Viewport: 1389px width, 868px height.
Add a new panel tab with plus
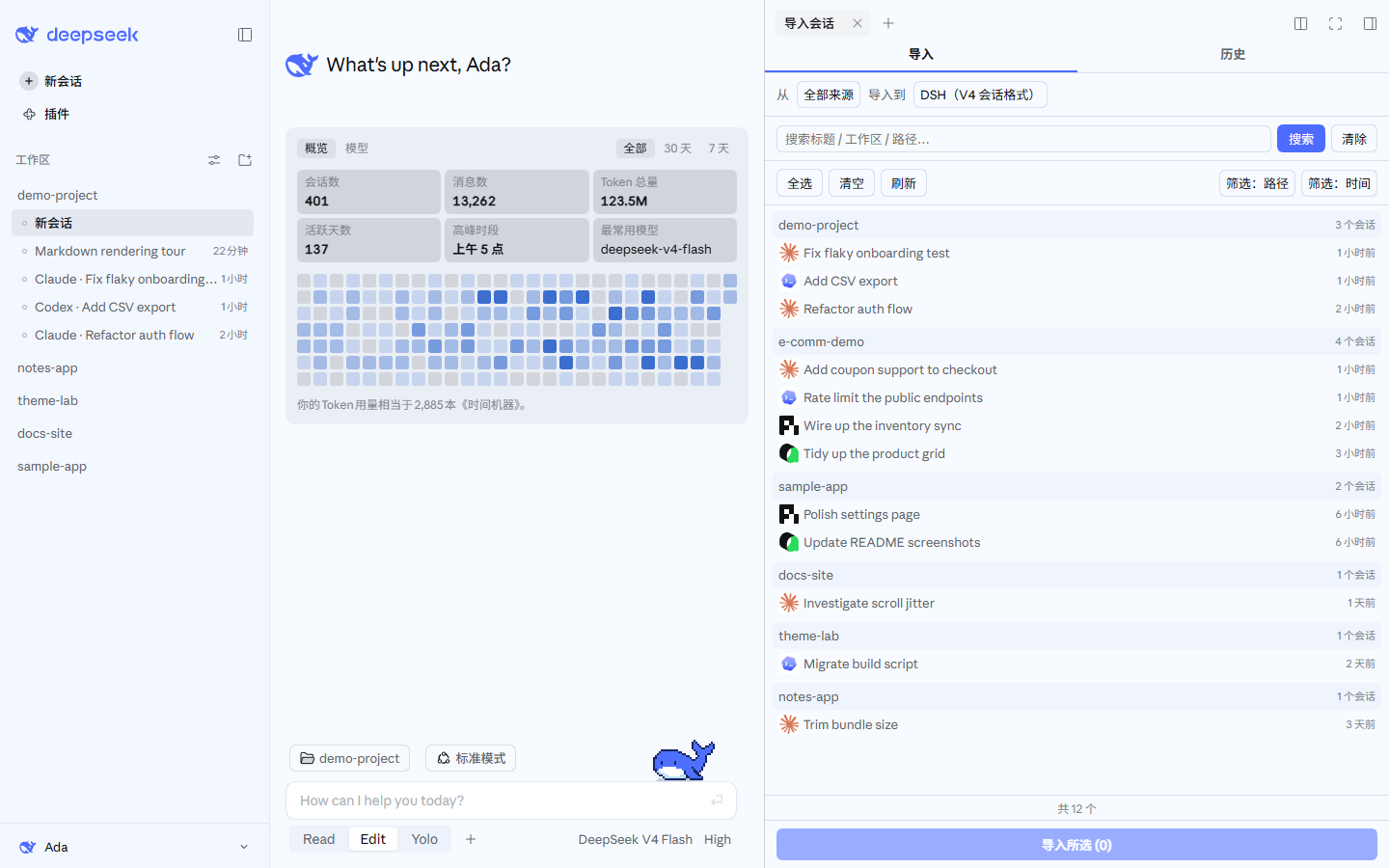point(888,23)
